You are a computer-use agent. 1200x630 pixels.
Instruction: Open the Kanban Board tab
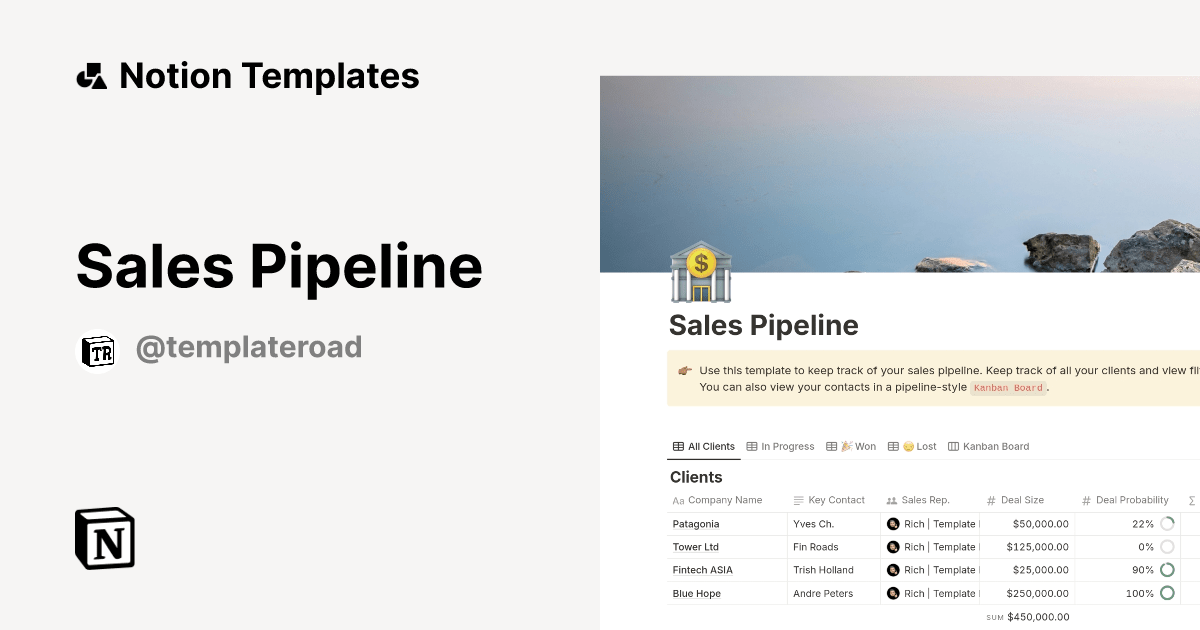988,446
